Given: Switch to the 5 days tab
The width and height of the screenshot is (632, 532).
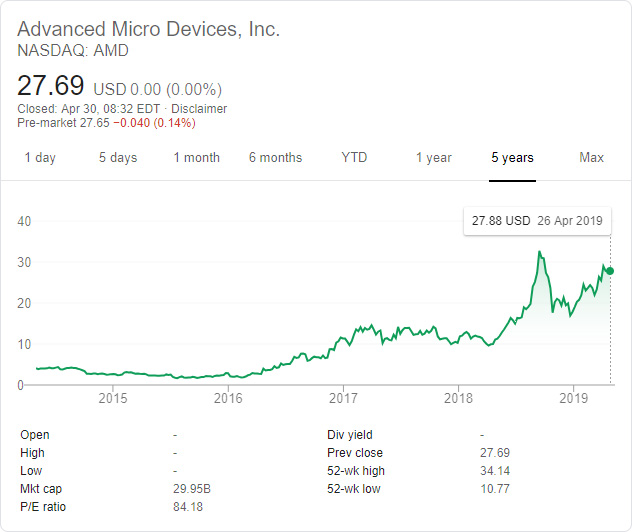Looking at the screenshot, I should pos(117,158).
